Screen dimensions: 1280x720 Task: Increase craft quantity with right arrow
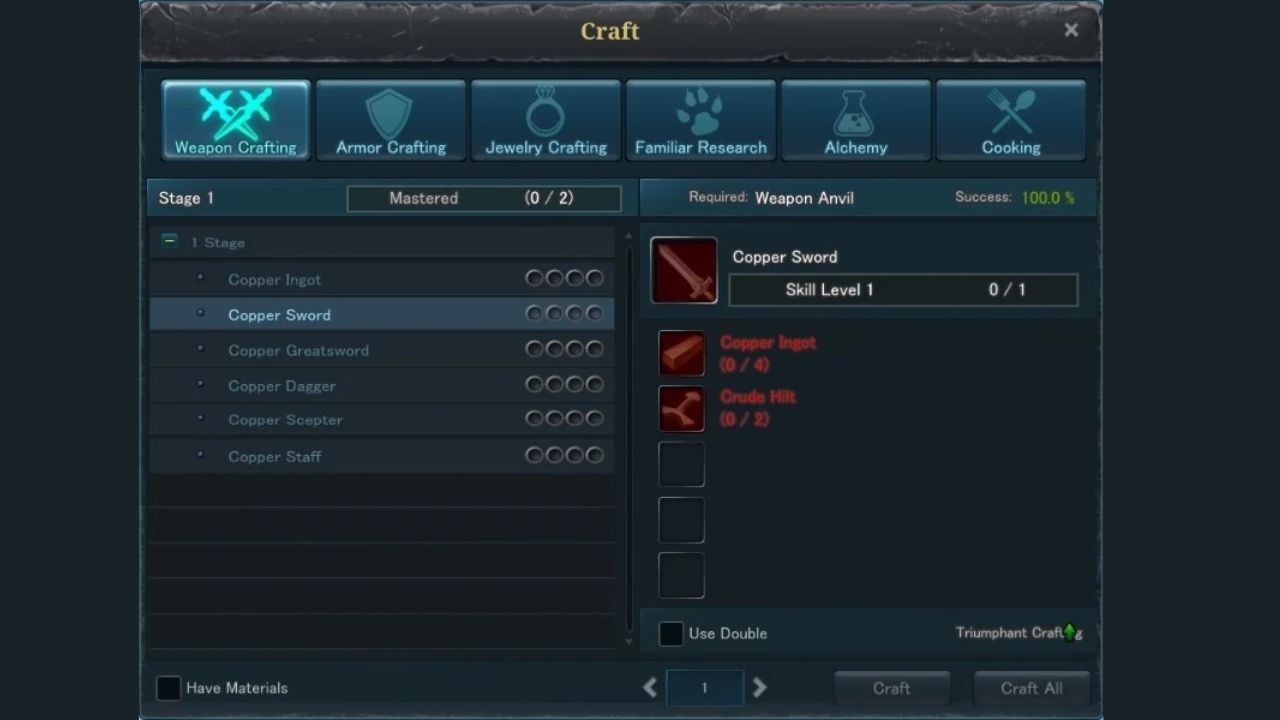pos(759,688)
